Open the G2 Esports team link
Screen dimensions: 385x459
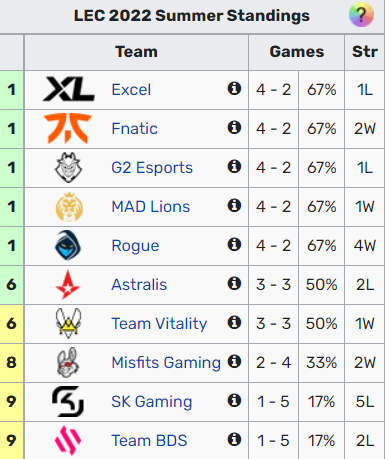pyautogui.click(x=152, y=168)
